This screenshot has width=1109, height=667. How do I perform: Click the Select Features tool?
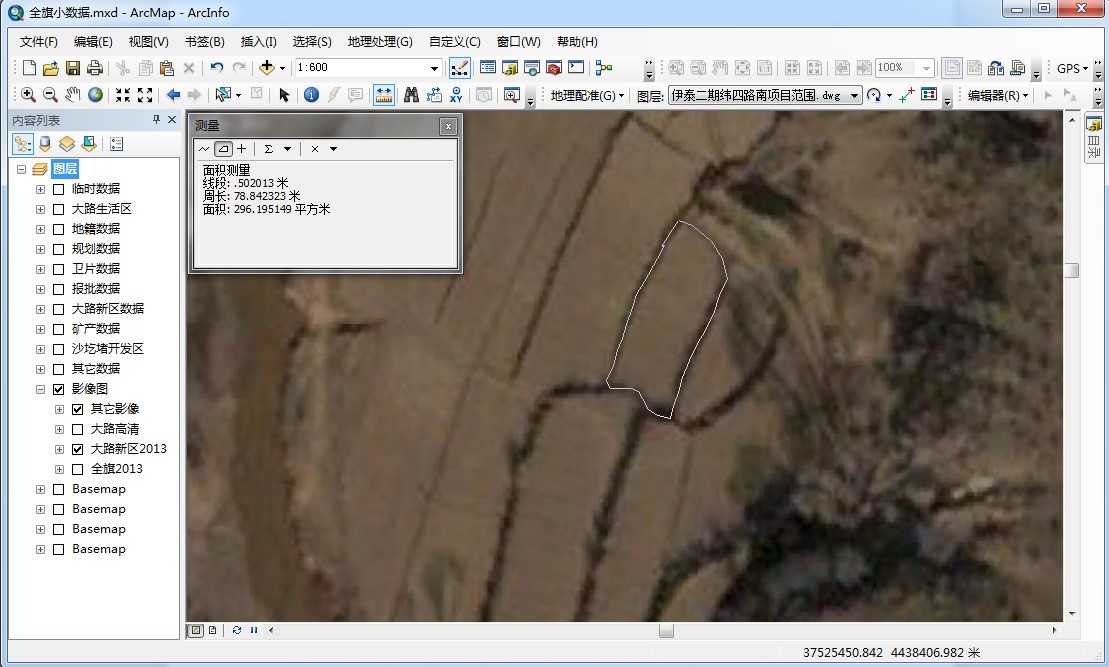pyautogui.click(x=223, y=95)
